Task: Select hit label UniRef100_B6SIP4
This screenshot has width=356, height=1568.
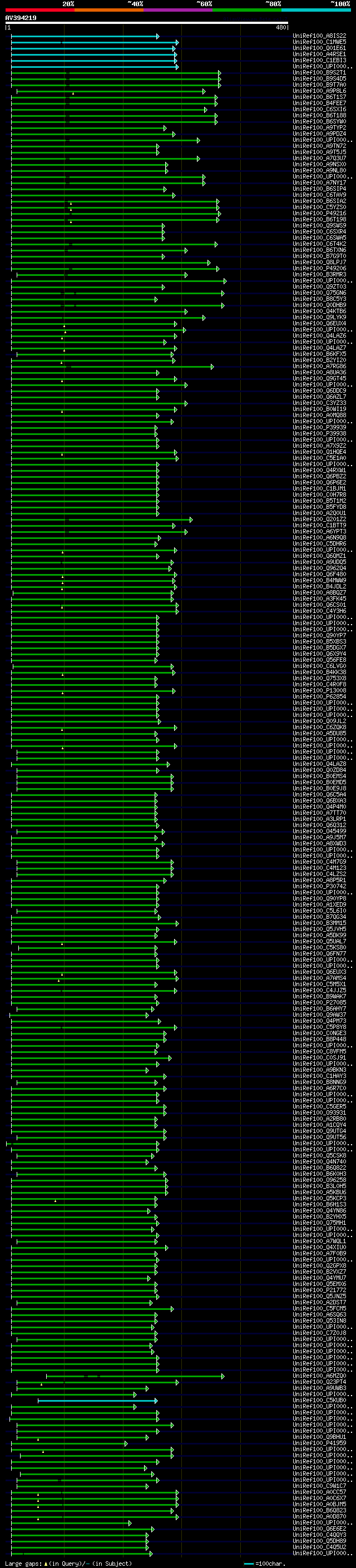Action: point(319,189)
